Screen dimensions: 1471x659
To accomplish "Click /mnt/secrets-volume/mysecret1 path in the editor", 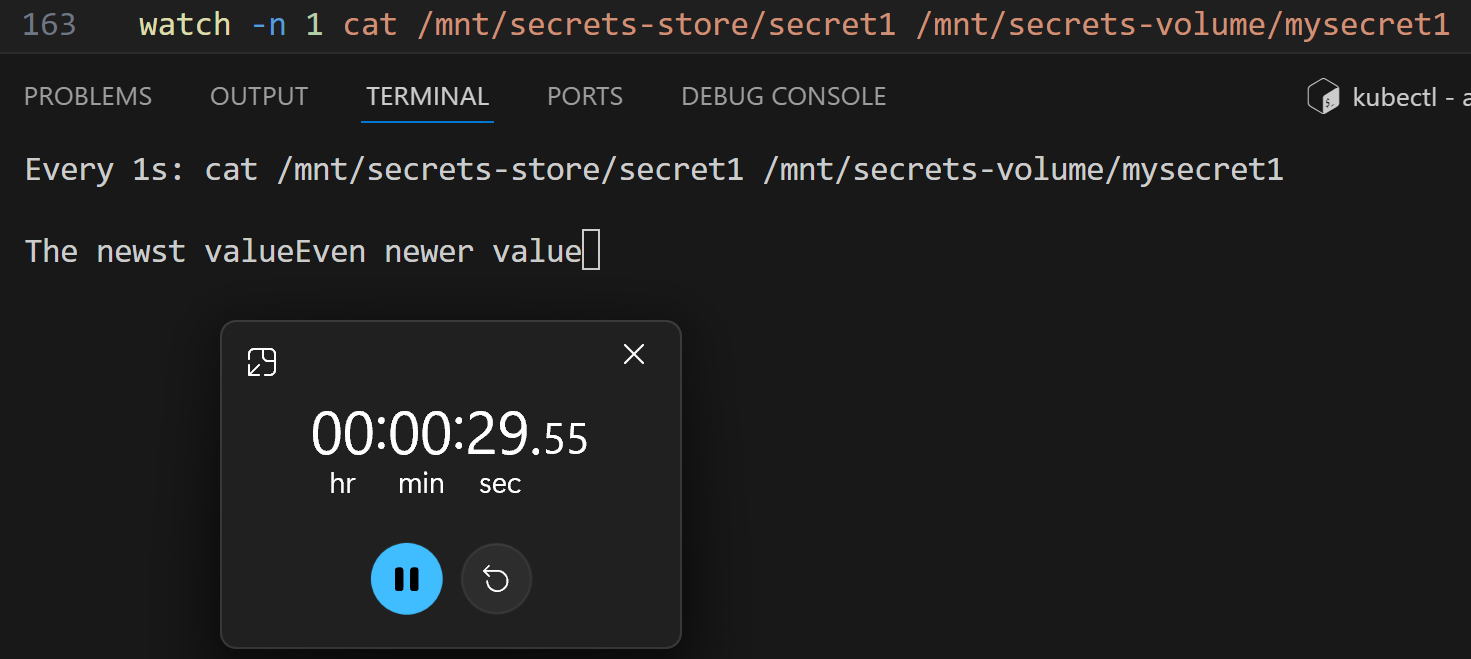I will click(x=1182, y=24).
